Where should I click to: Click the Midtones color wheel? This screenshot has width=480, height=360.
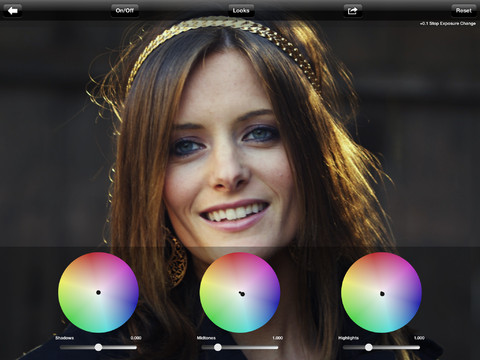(240, 292)
